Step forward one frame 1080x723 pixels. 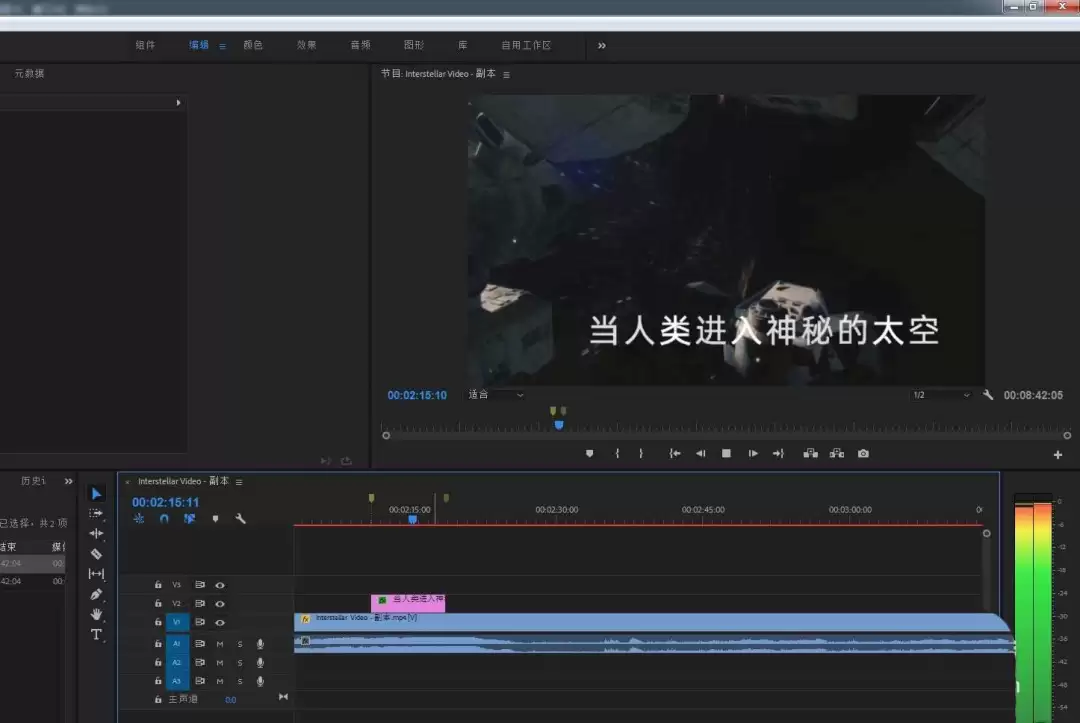(753, 453)
